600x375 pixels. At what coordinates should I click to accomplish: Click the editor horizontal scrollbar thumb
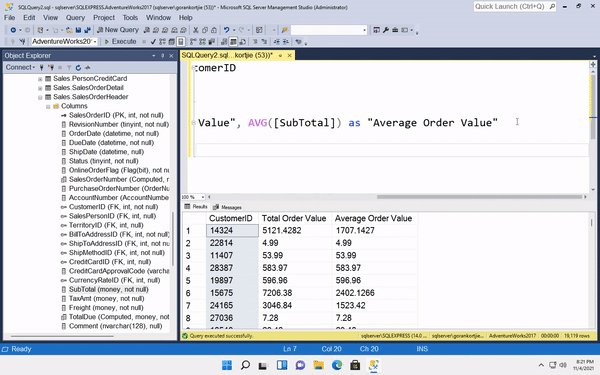click(x=479, y=197)
